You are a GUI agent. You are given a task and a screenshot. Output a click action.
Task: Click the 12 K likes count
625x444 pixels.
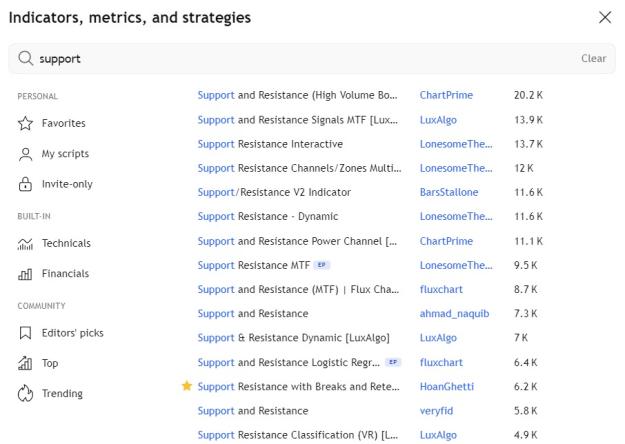tap(523, 168)
